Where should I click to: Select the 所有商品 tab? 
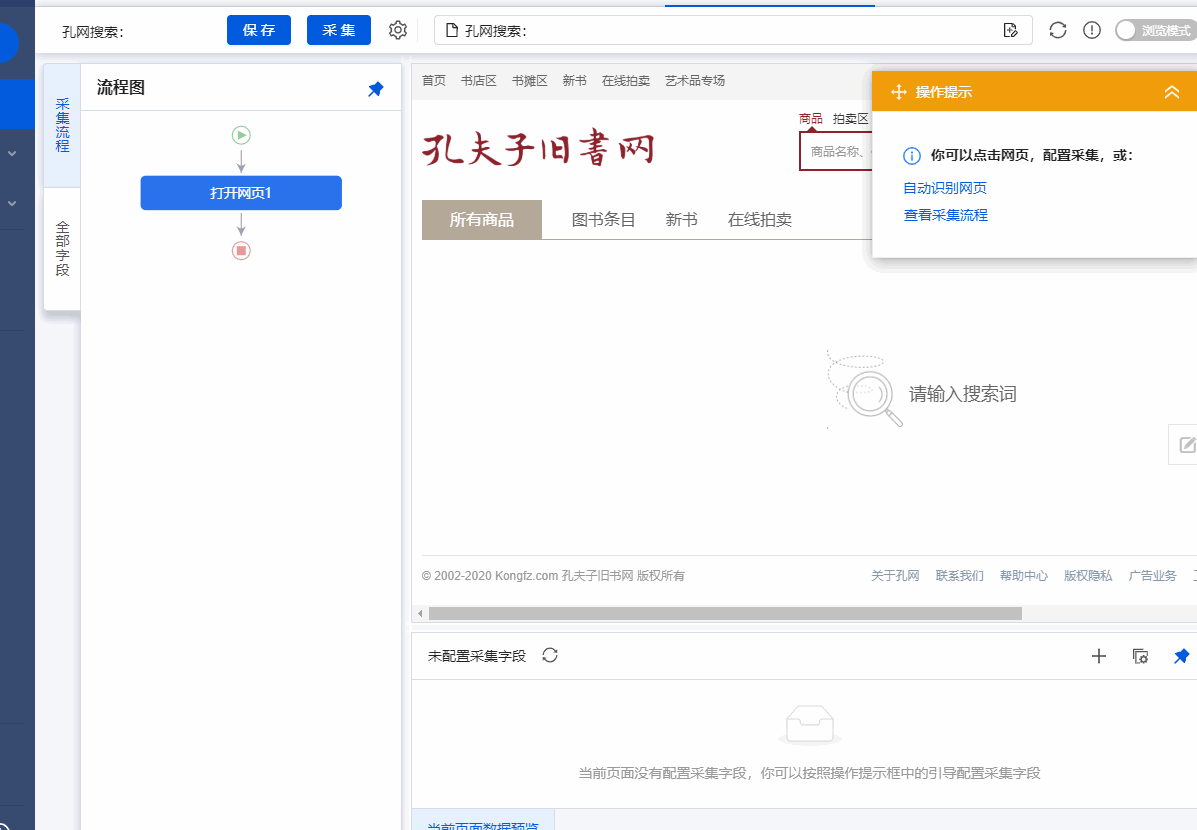click(x=482, y=220)
